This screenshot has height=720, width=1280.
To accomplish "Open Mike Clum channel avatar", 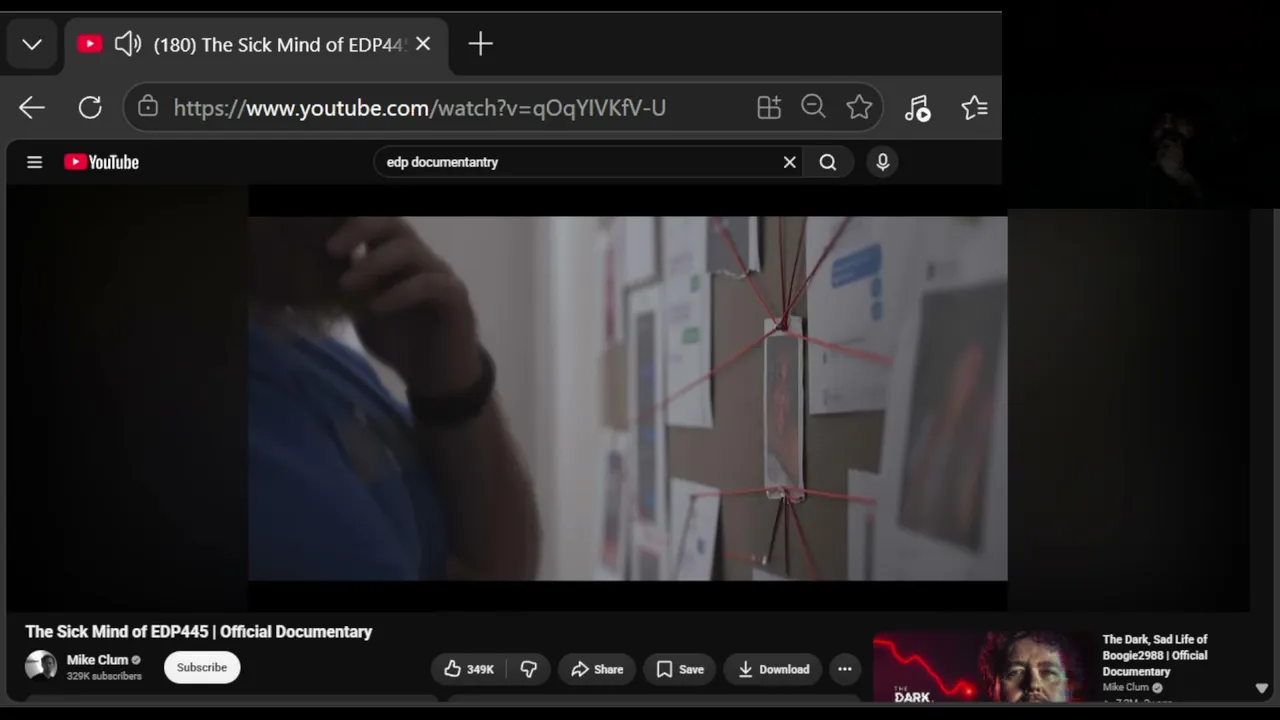I will [x=41, y=666].
